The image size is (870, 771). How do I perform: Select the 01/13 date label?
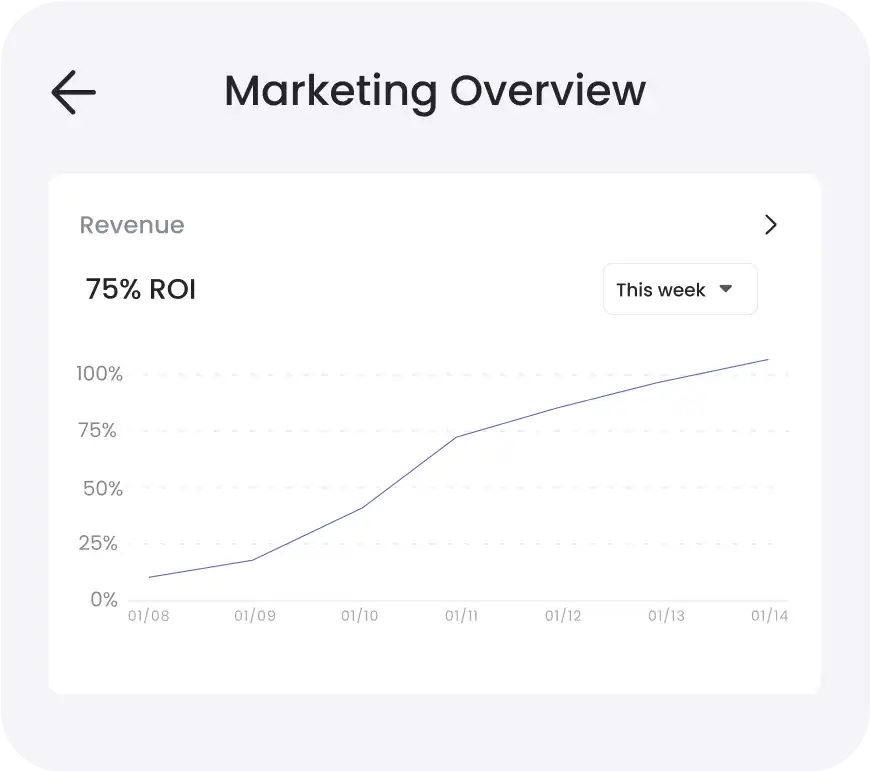coord(666,616)
